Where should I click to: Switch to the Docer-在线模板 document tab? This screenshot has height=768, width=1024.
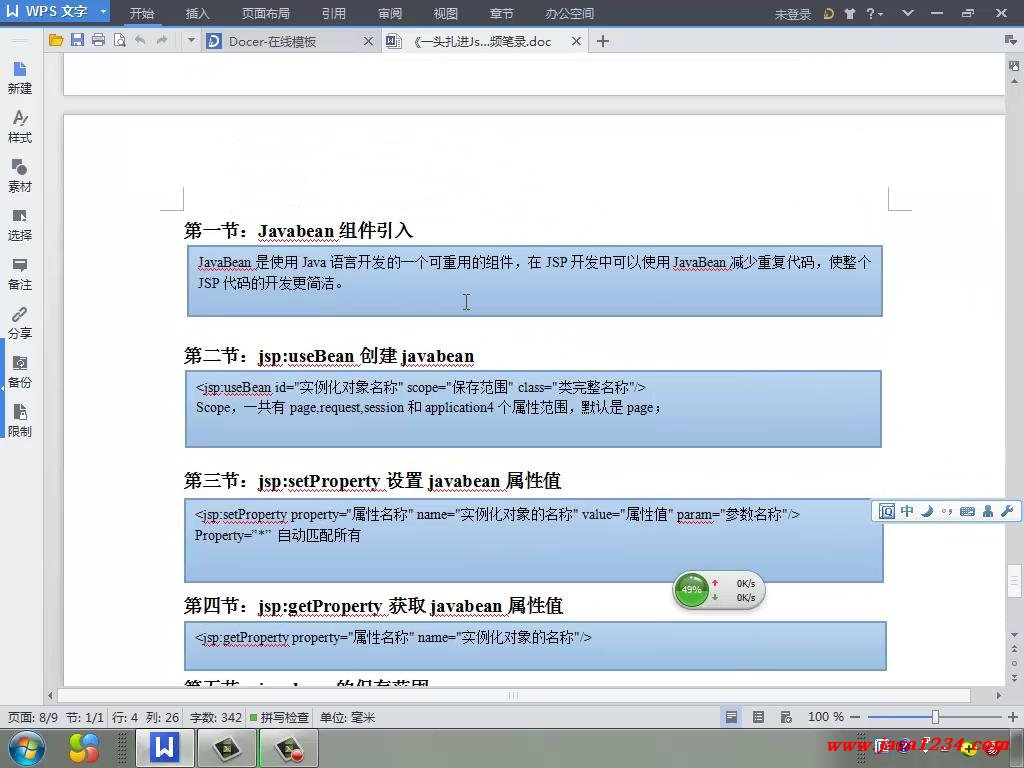272,41
